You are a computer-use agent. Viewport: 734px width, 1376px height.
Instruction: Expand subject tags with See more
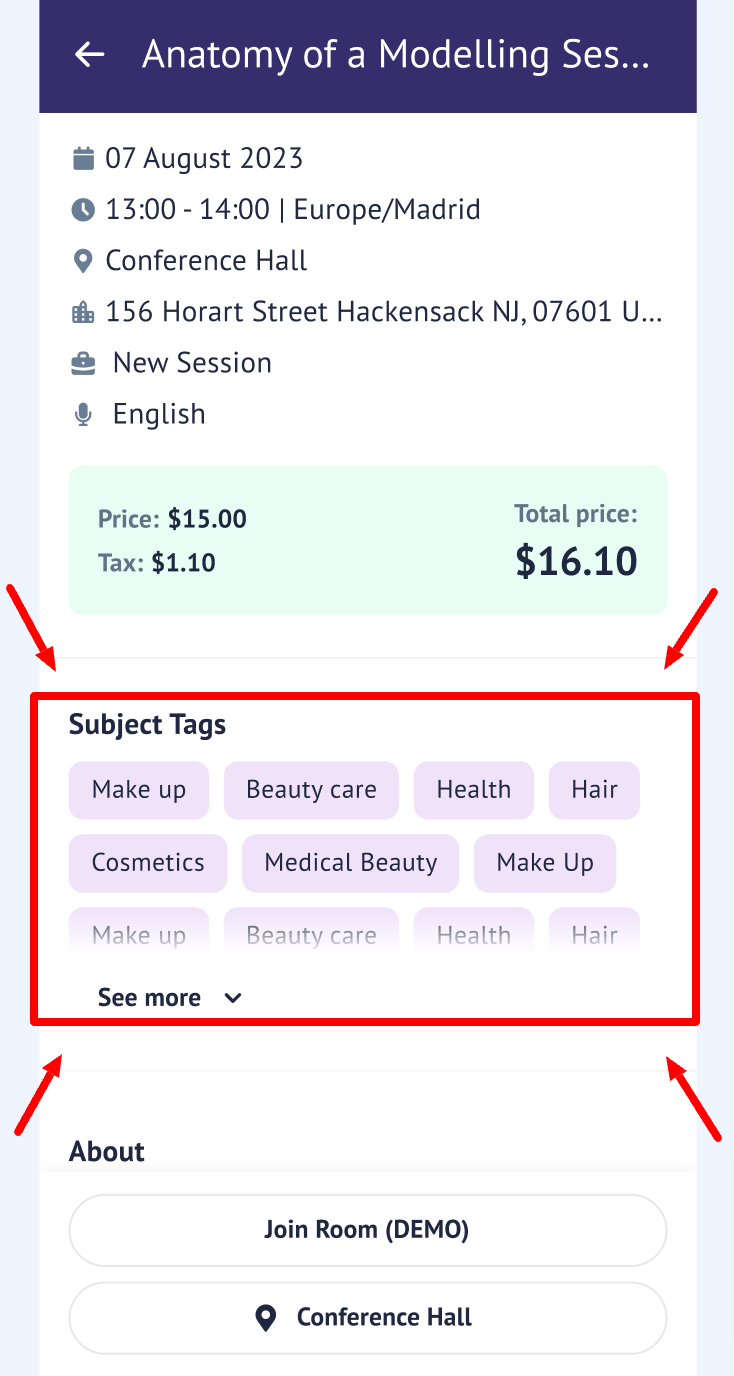pyautogui.click(x=150, y=998)
